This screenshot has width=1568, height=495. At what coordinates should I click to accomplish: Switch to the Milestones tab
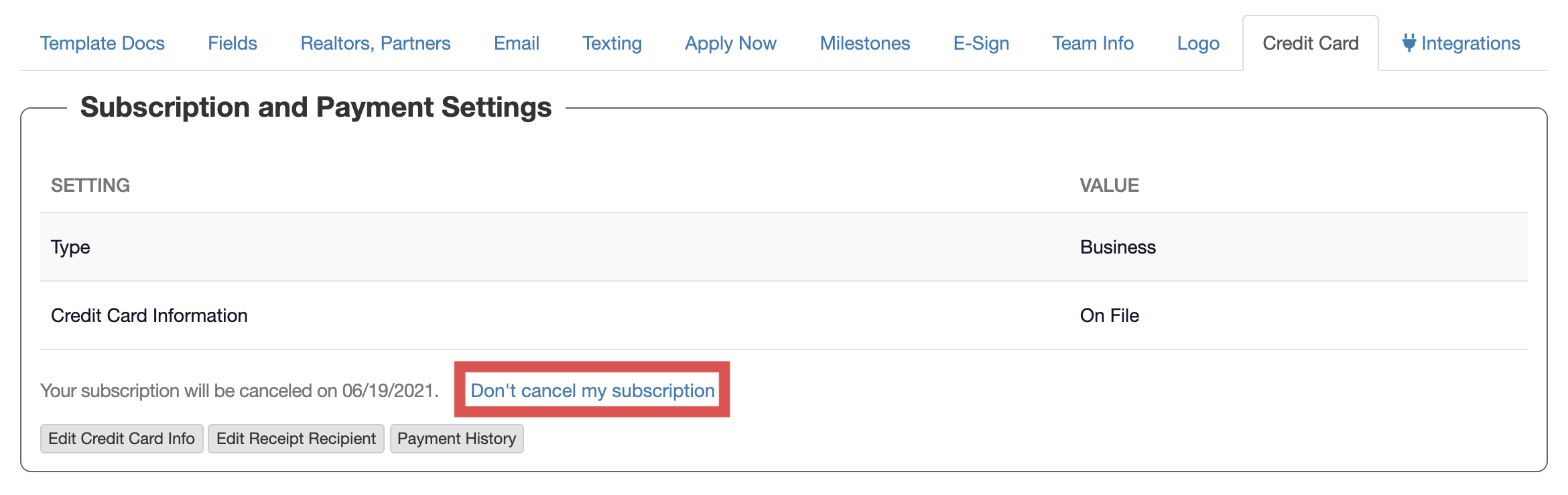[x=864, y=44]
